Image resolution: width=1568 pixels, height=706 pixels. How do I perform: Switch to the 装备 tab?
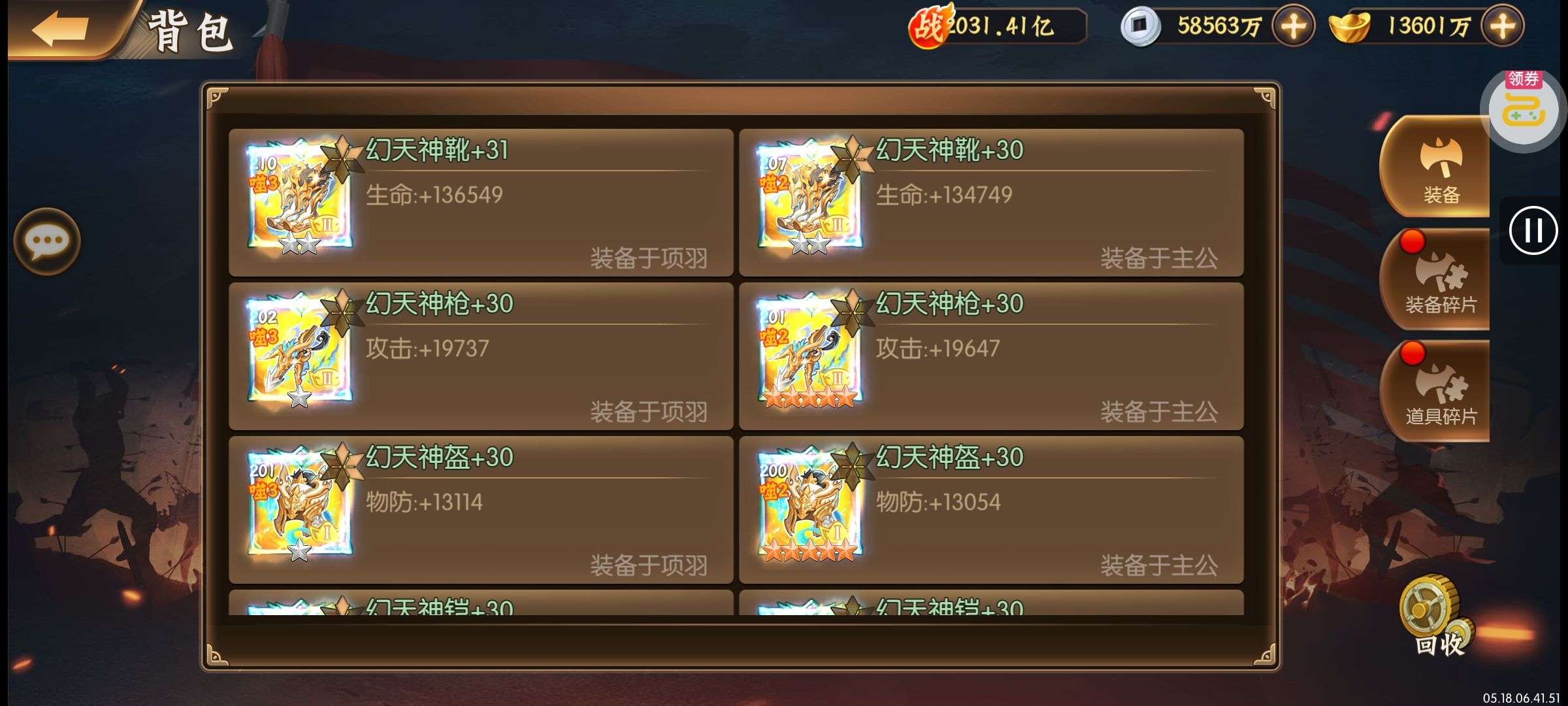(1436, 167)
